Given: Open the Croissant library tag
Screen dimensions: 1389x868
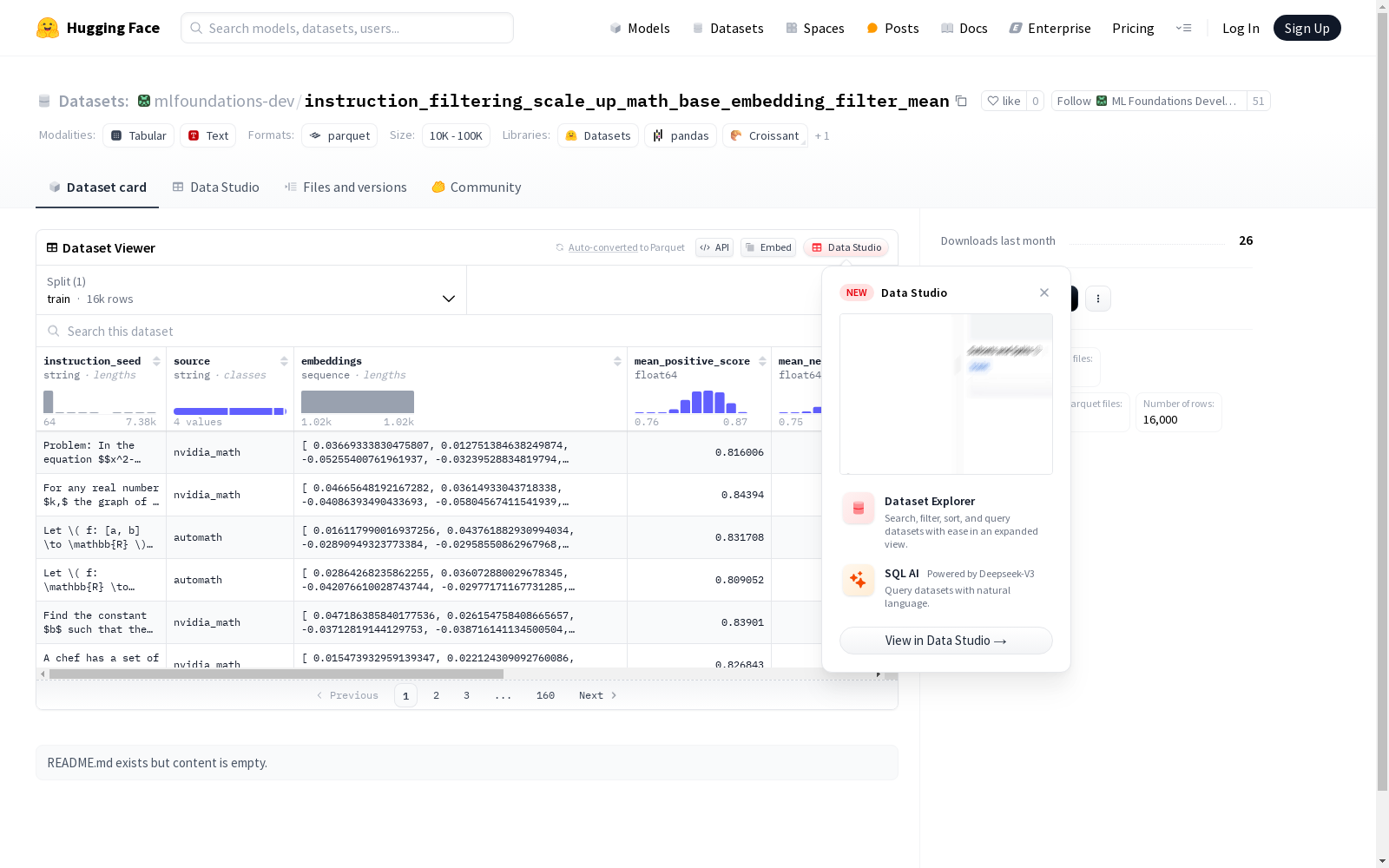Looking at the screenshot, I should click(765, 135).
